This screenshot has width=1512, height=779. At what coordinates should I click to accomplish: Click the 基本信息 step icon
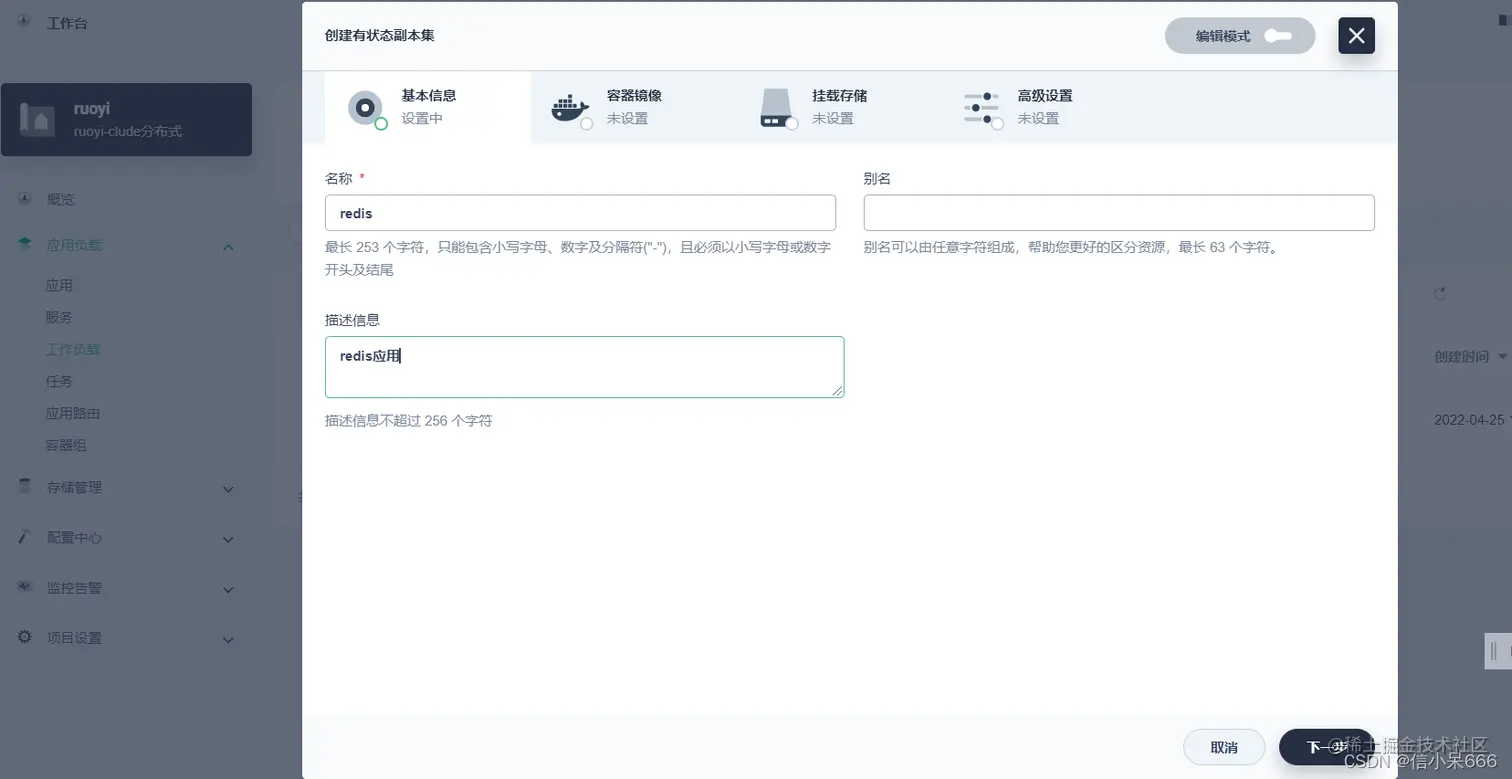(x=365, y=107)
